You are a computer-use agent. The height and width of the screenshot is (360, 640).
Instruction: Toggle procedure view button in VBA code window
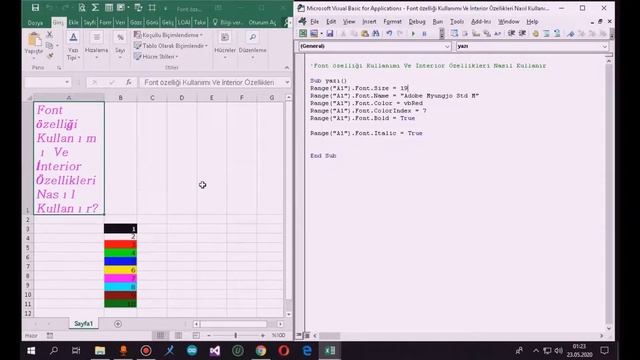[x=299, y=336]
